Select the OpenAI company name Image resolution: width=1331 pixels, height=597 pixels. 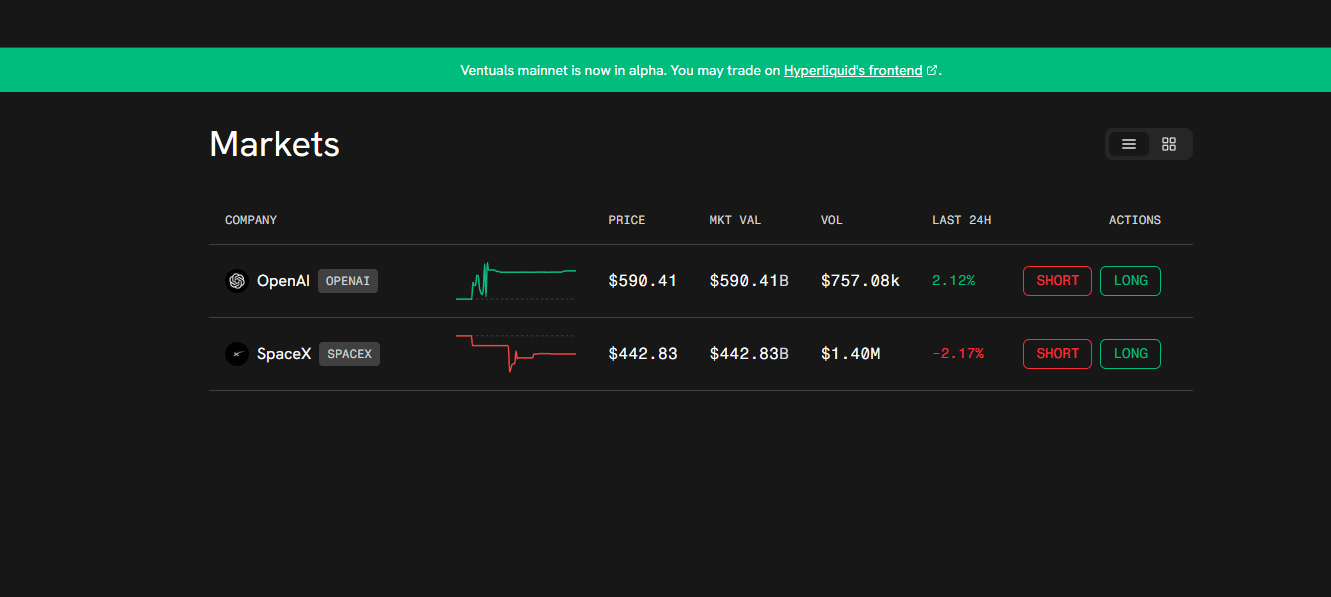coord(283,281)
